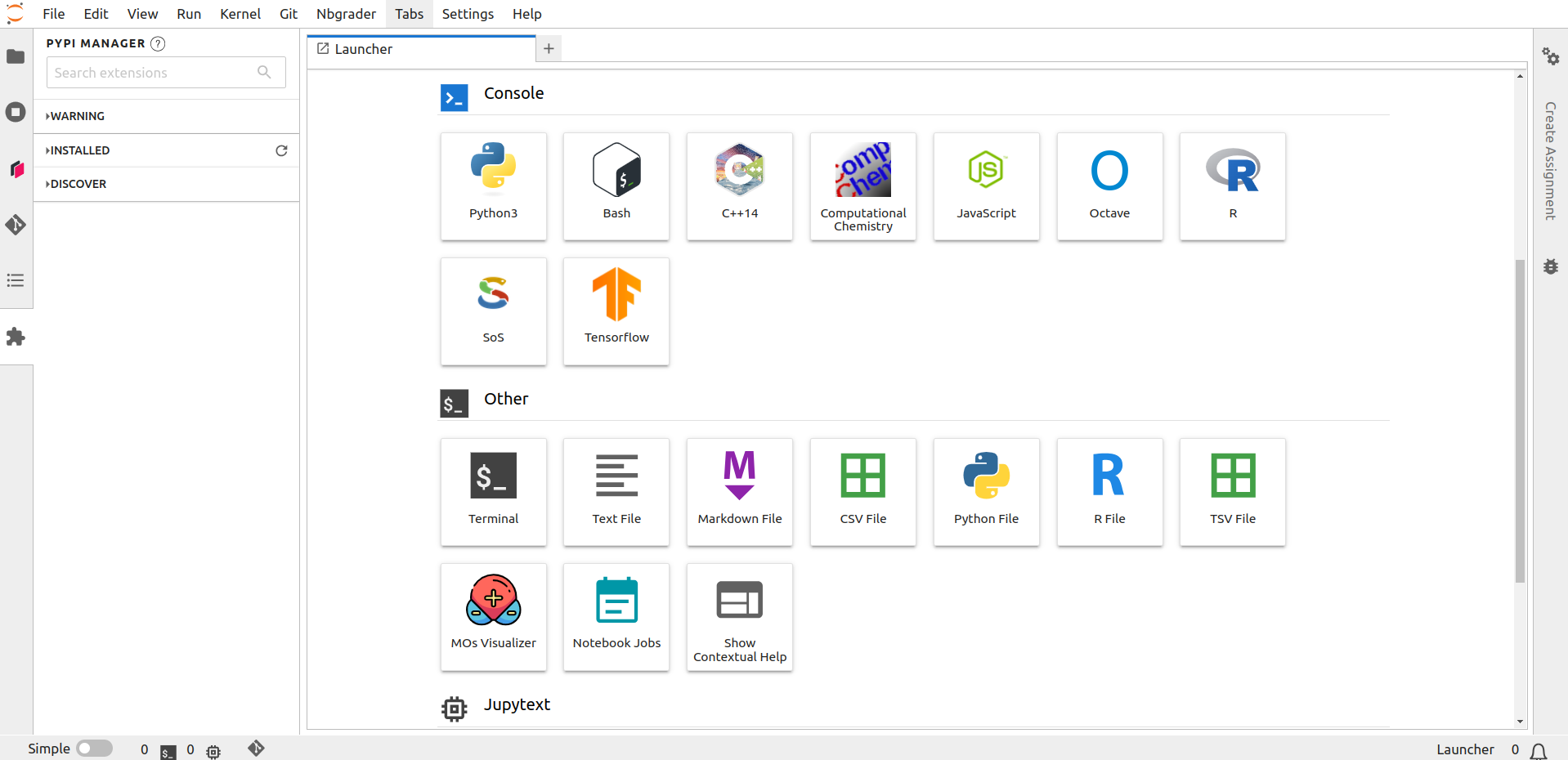The width and height of the screenshot is (1568, 760).
Task: Launch a Python3 console
Action: coord(493,186)
